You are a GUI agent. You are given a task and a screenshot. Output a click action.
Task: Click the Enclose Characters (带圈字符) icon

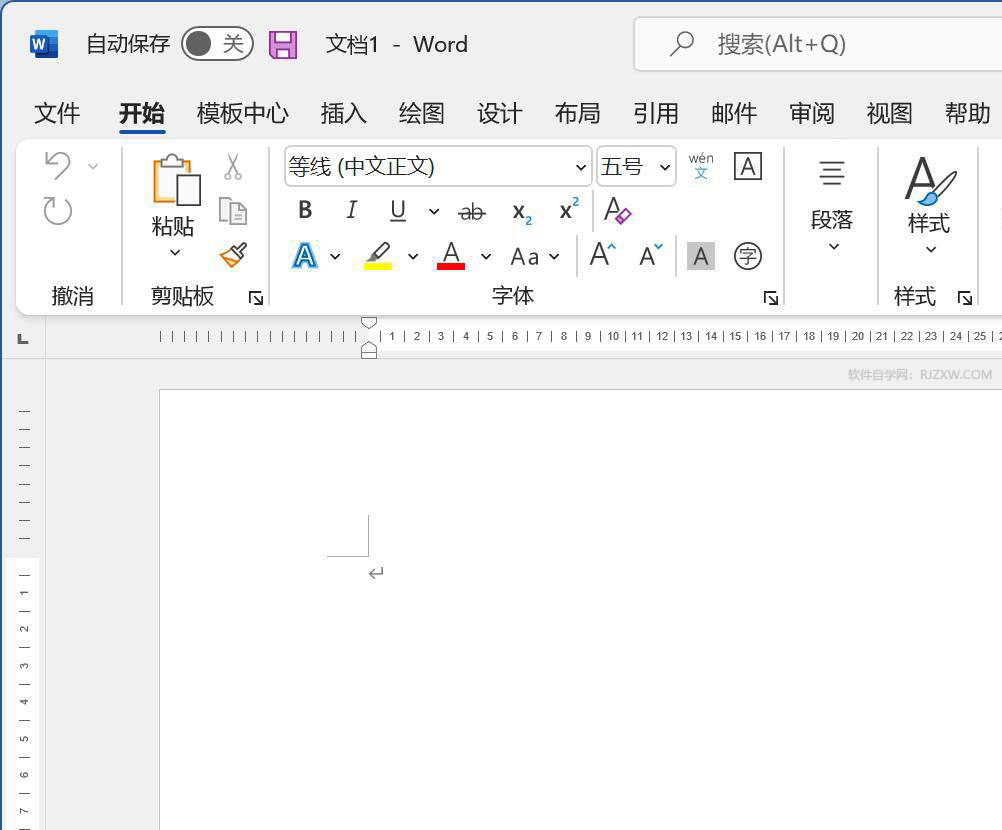coord(747,255)
